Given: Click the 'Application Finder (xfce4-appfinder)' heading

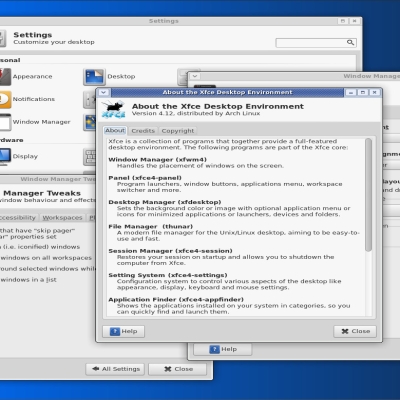Looking at the screenshot, I should click(176, 300).
